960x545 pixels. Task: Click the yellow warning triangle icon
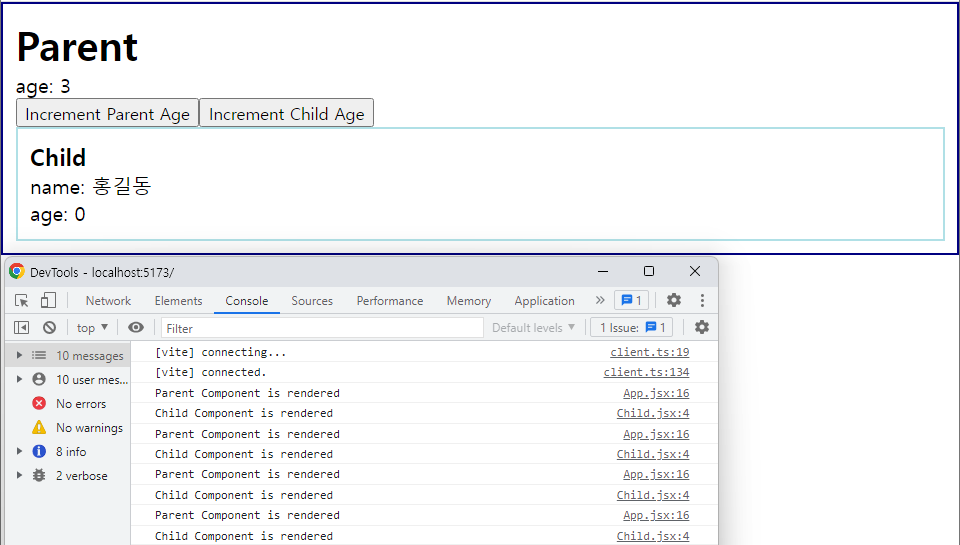[39, 427]
